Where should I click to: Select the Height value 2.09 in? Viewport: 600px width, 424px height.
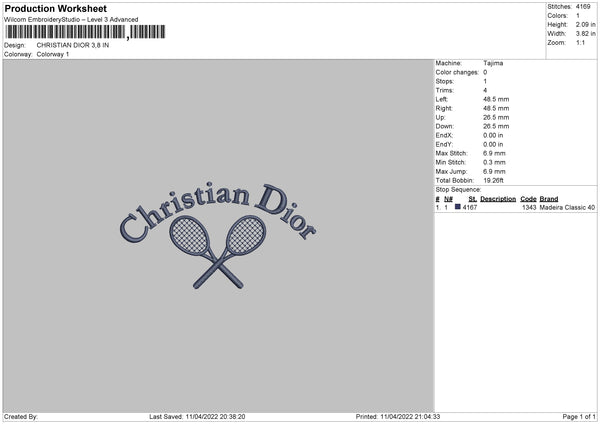(585, 24)
